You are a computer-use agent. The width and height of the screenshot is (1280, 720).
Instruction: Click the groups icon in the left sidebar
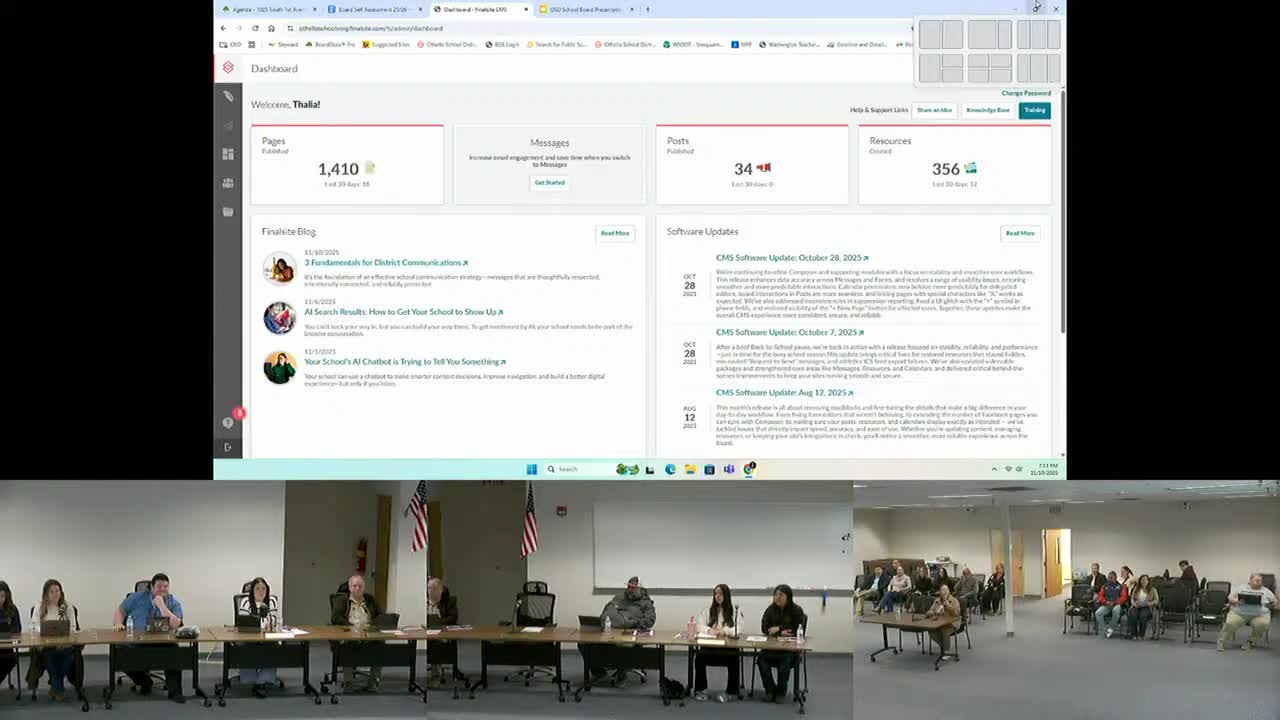point(228,183)
